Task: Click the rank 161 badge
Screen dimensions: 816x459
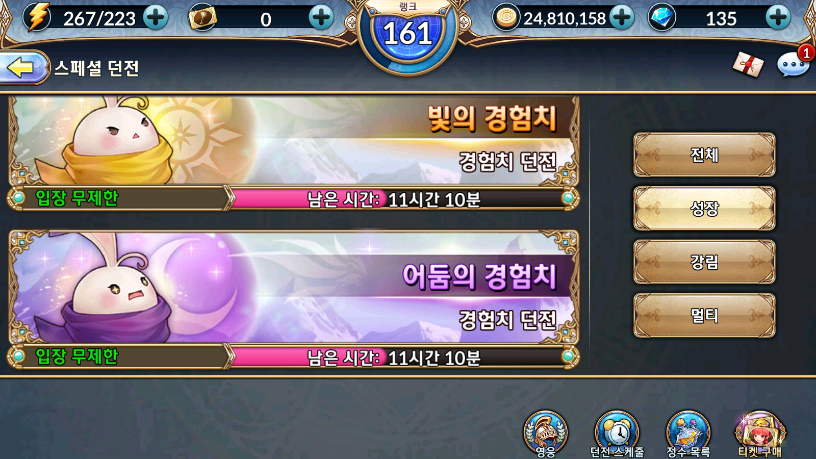Action: [x=408, y=34]
